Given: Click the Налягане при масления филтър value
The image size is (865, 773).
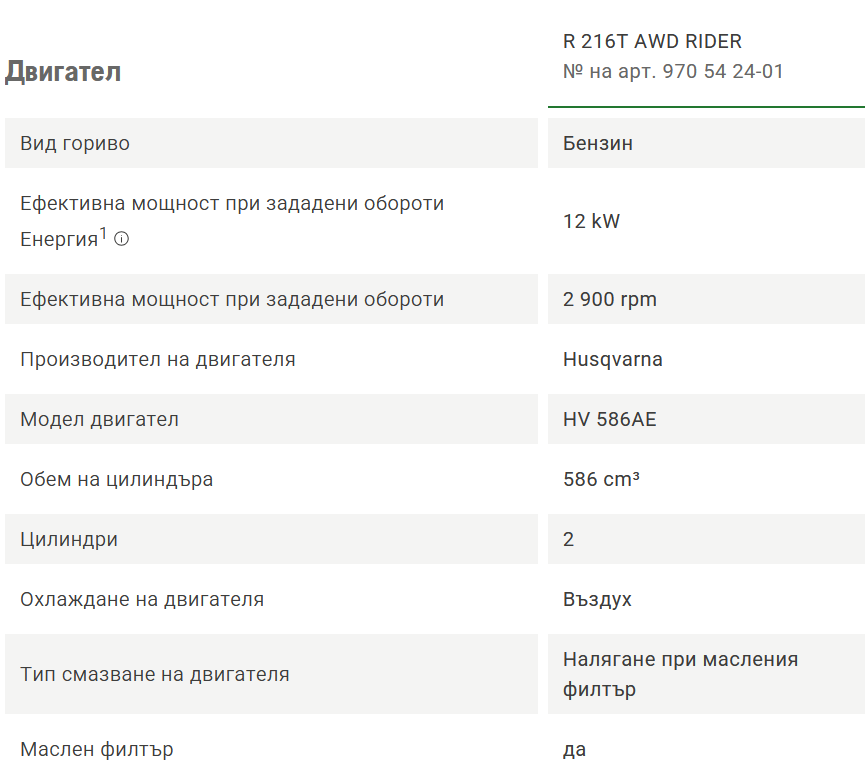Looking at the screenshot, I should pos(680,674).
